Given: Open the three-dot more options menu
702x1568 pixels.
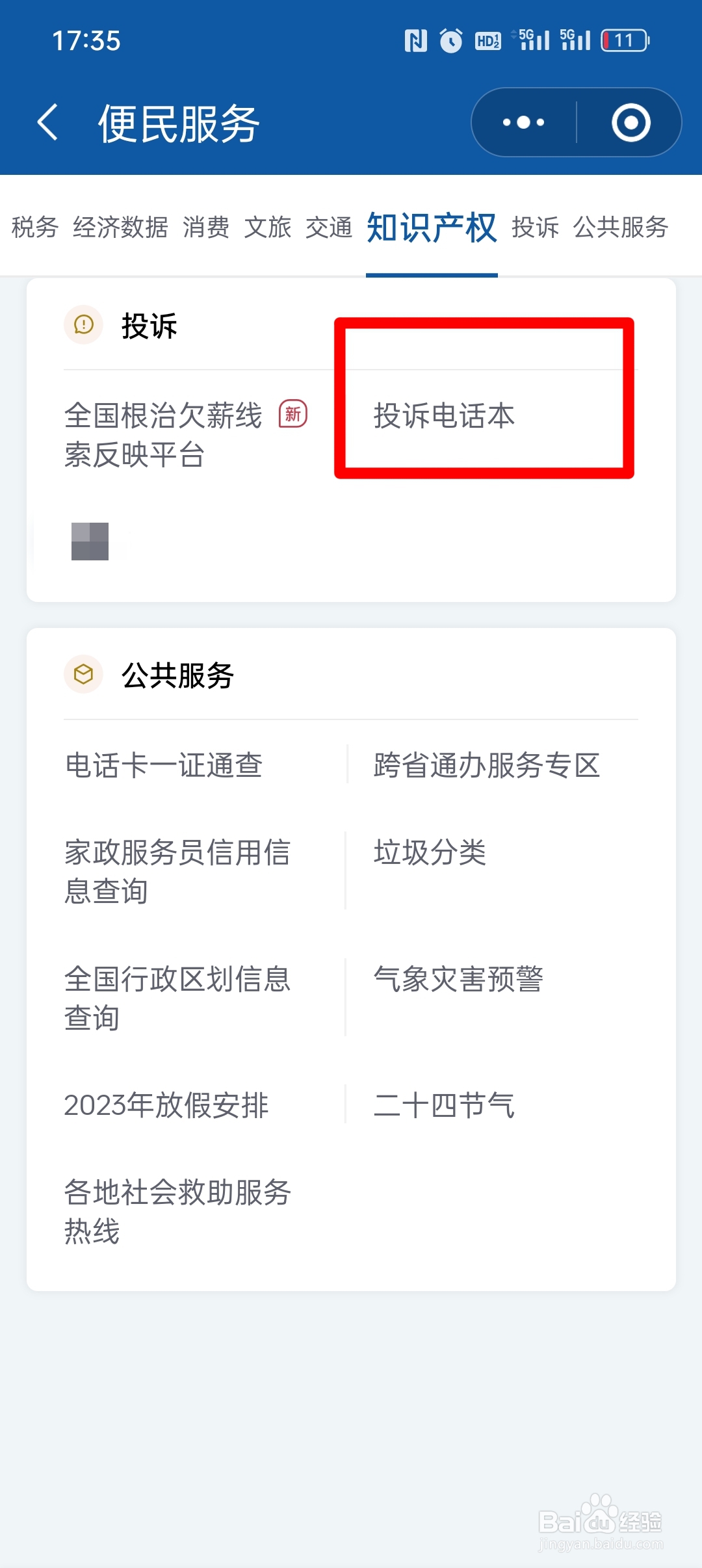Looking at the screenshot, I should [x=523, y=122].
